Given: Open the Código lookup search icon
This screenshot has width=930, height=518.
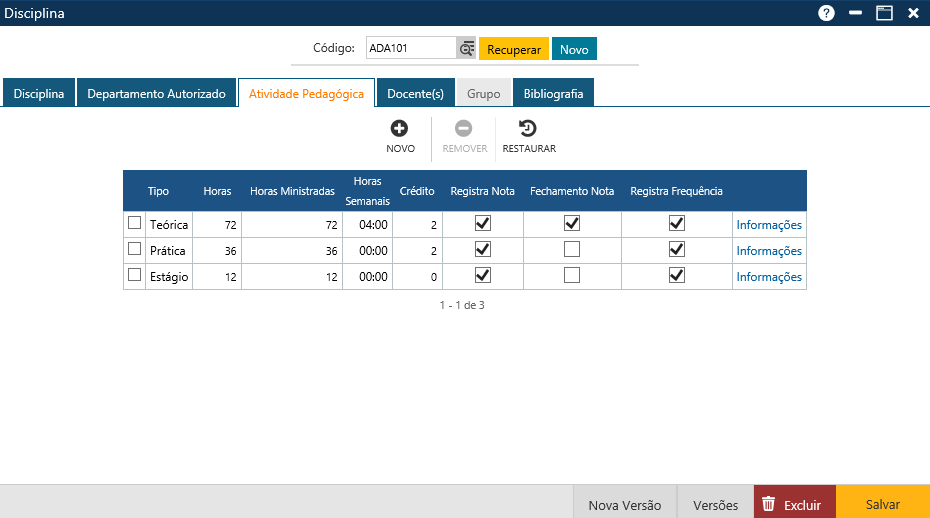Looking at the screenshot, I should (466, 49).
